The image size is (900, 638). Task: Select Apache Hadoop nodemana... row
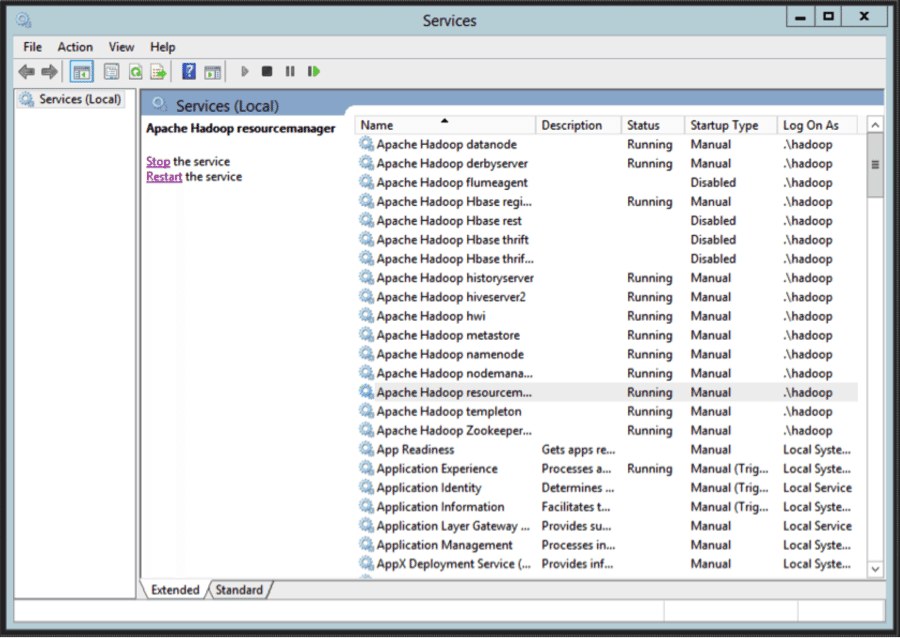(606, 373)
